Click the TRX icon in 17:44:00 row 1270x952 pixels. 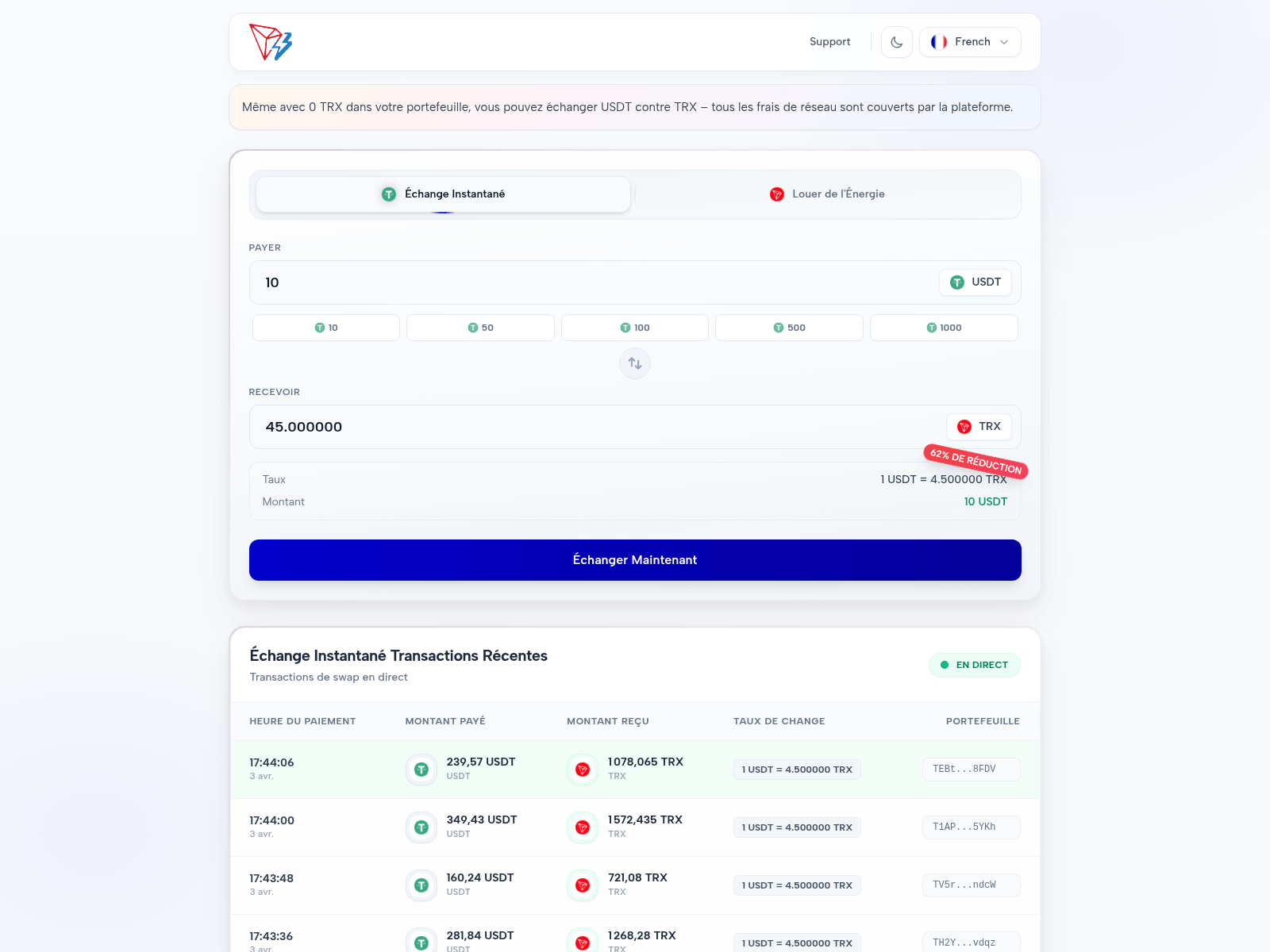[x=583, y=827]
